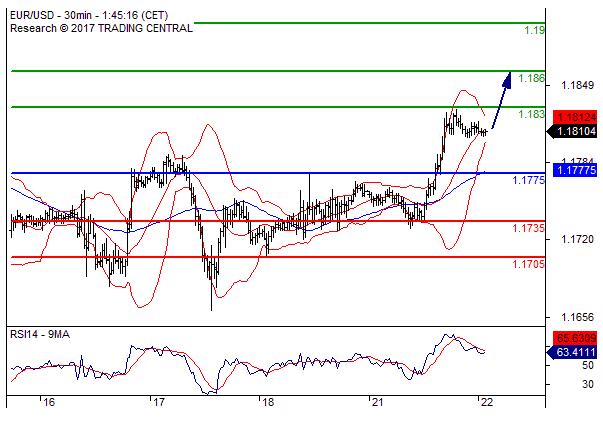Click the 1.1656 price axis value

point(578,317)
